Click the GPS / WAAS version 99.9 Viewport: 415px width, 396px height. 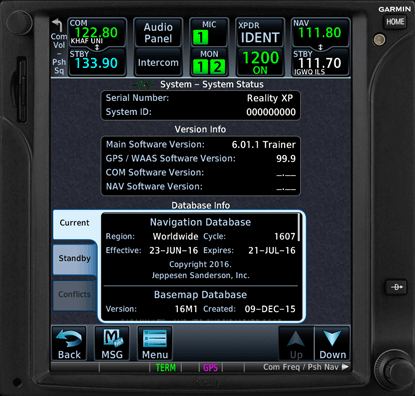[x=286, y=159]
